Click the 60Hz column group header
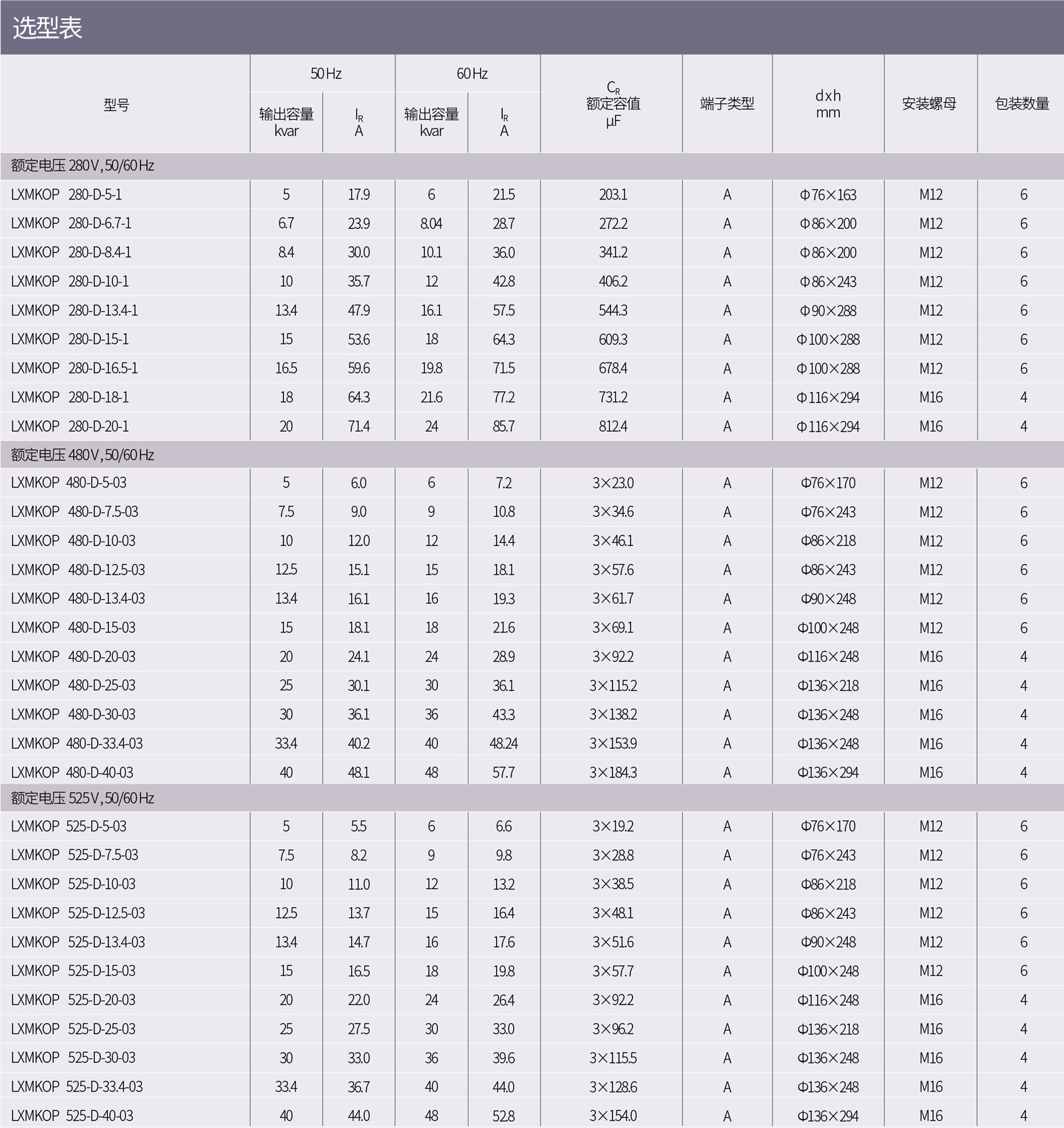This screenshot has width=1064, height=1128. point(471,74)
